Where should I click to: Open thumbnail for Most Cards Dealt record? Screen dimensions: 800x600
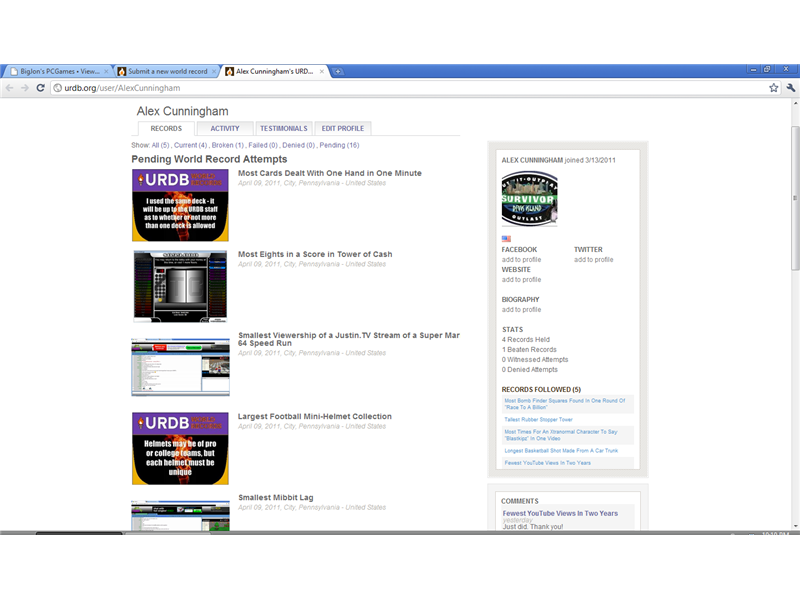click(180, 205)
